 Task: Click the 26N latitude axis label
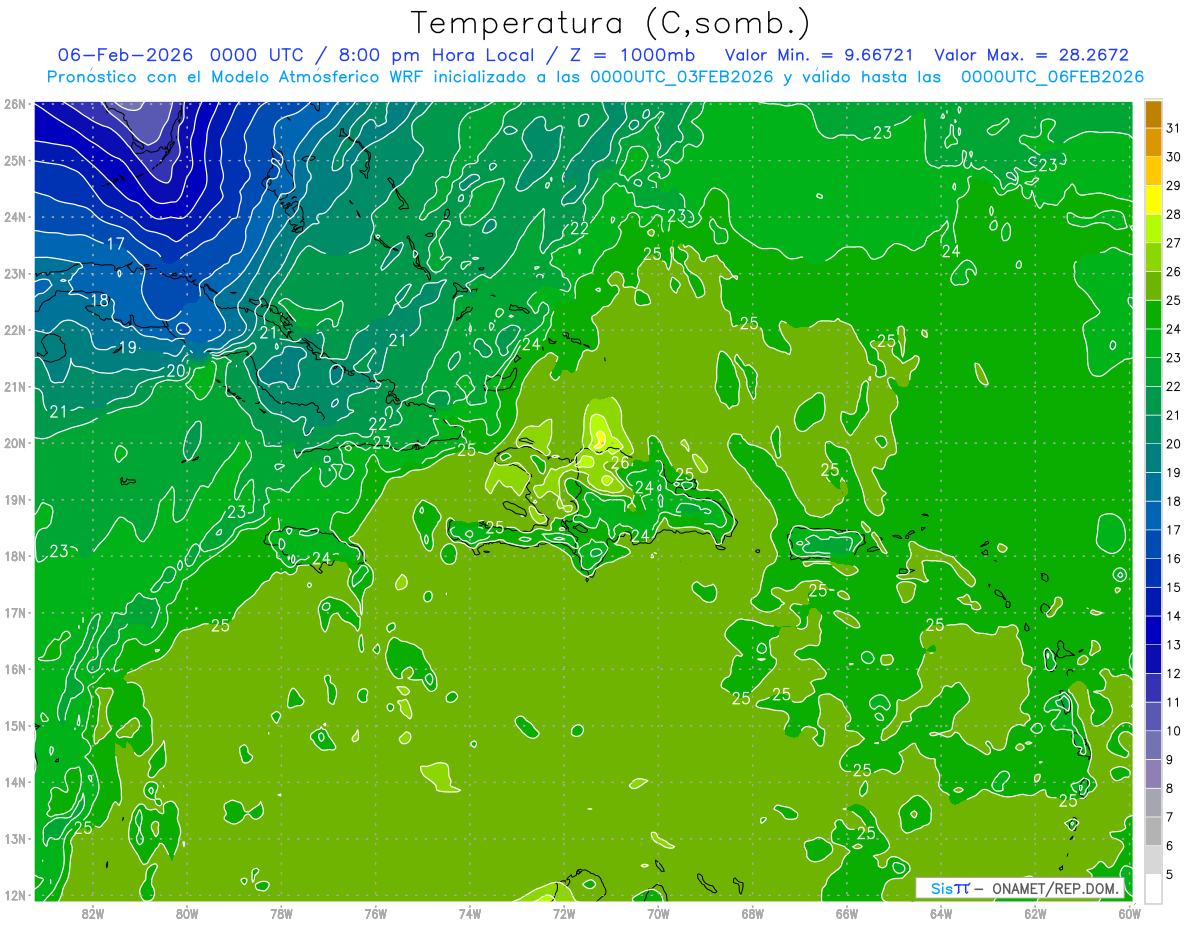(14, 104)
